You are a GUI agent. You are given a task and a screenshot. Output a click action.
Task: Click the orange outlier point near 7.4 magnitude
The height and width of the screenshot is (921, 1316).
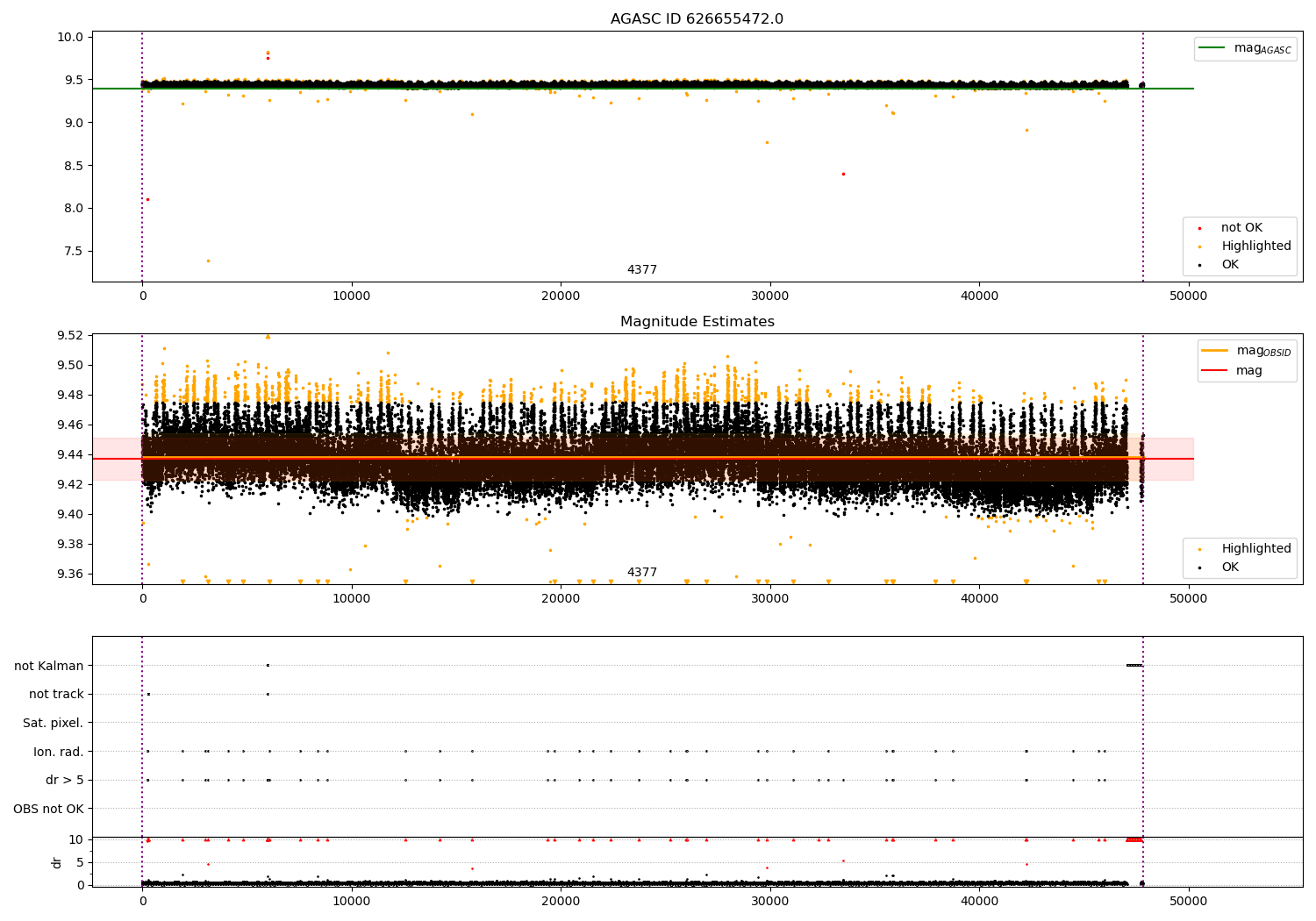[208, 261]
